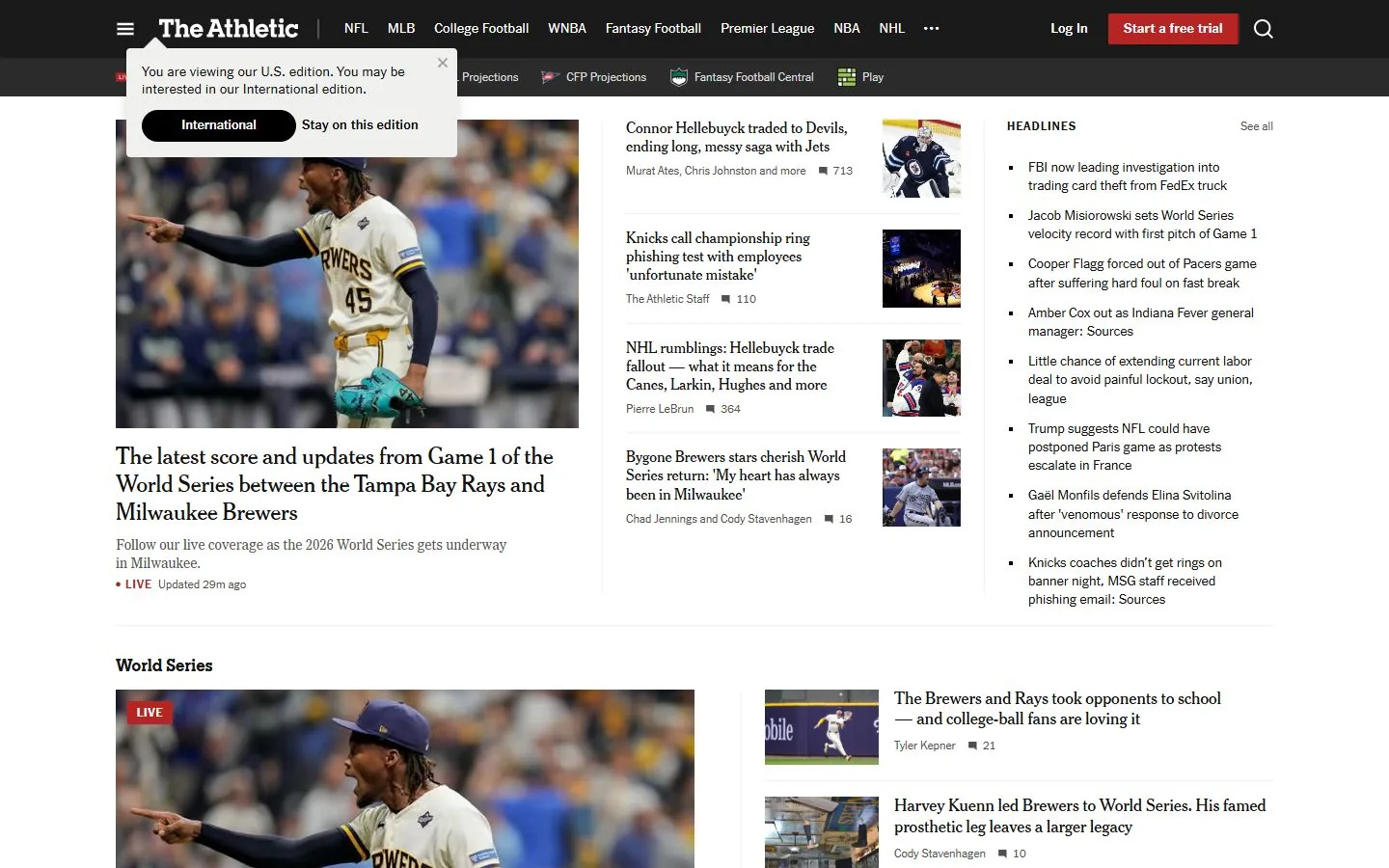The width and height of the screenshot is (1389, 868).
Task: Click See all headlines link
Action: coord(1257,126)
